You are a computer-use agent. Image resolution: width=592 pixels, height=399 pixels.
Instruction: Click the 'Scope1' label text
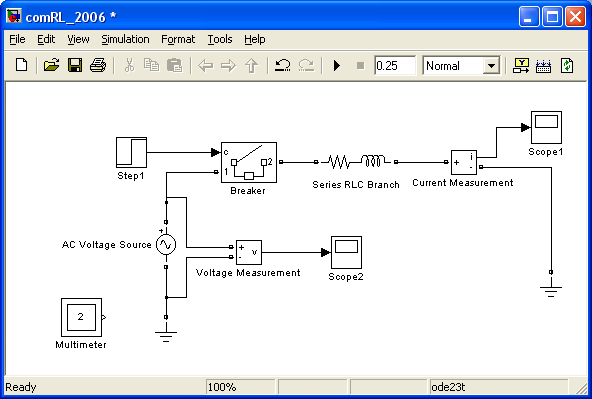tap(546, 152)
